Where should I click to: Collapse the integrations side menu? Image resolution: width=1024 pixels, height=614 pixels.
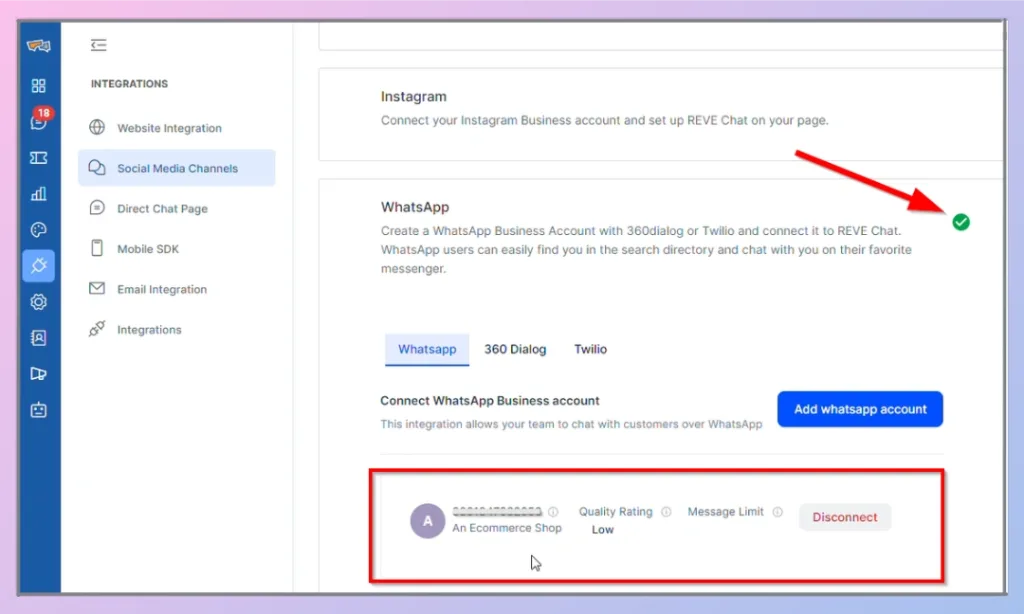click(x=99, y=45)
